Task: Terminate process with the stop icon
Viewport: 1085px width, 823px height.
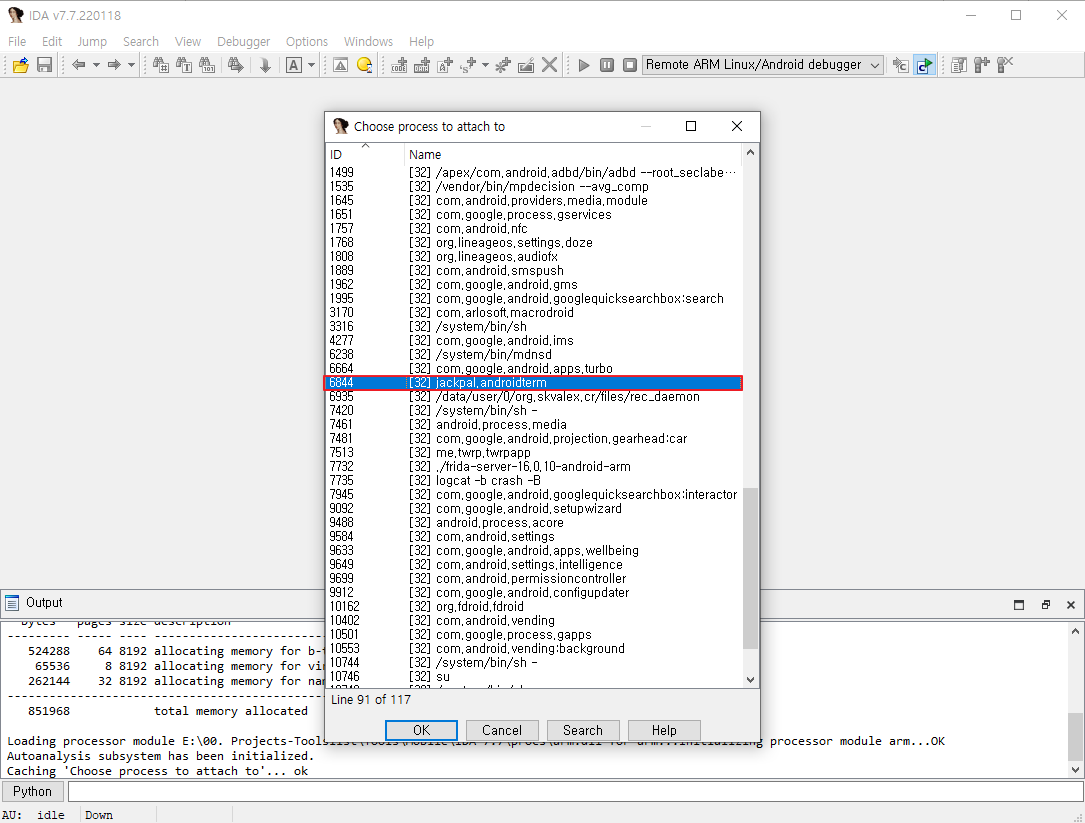Action: [630, 65]
